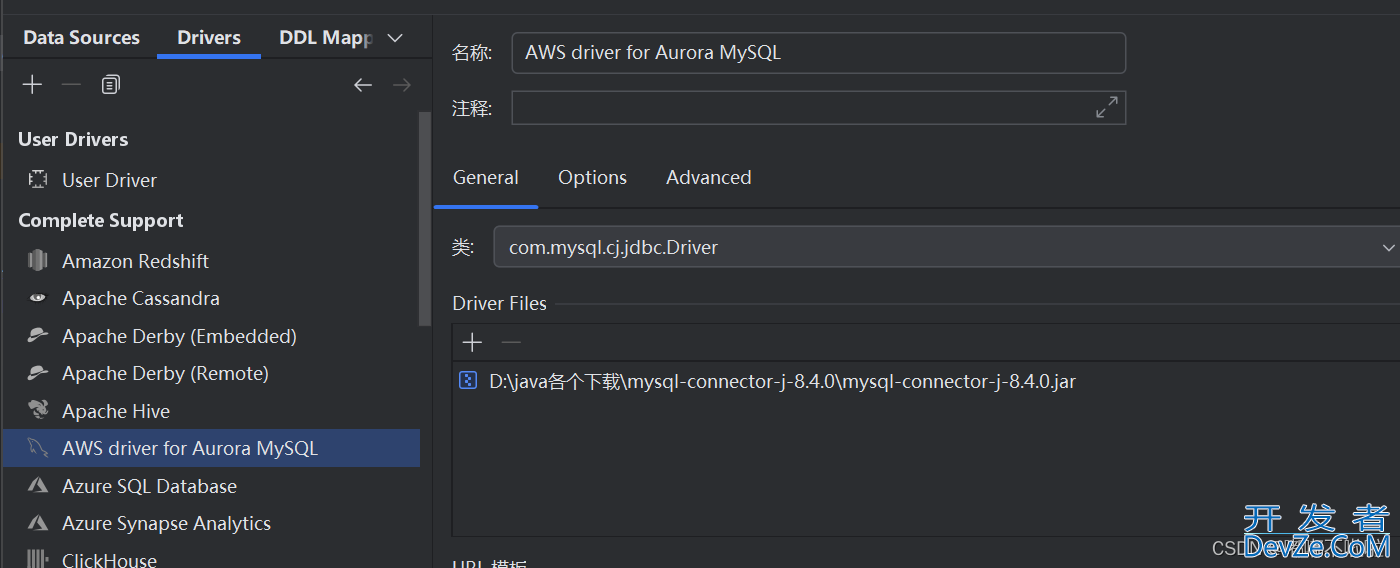Select ClickHouse driver
The width and height of the screenshot is (1400, 568).
(210, 558)
